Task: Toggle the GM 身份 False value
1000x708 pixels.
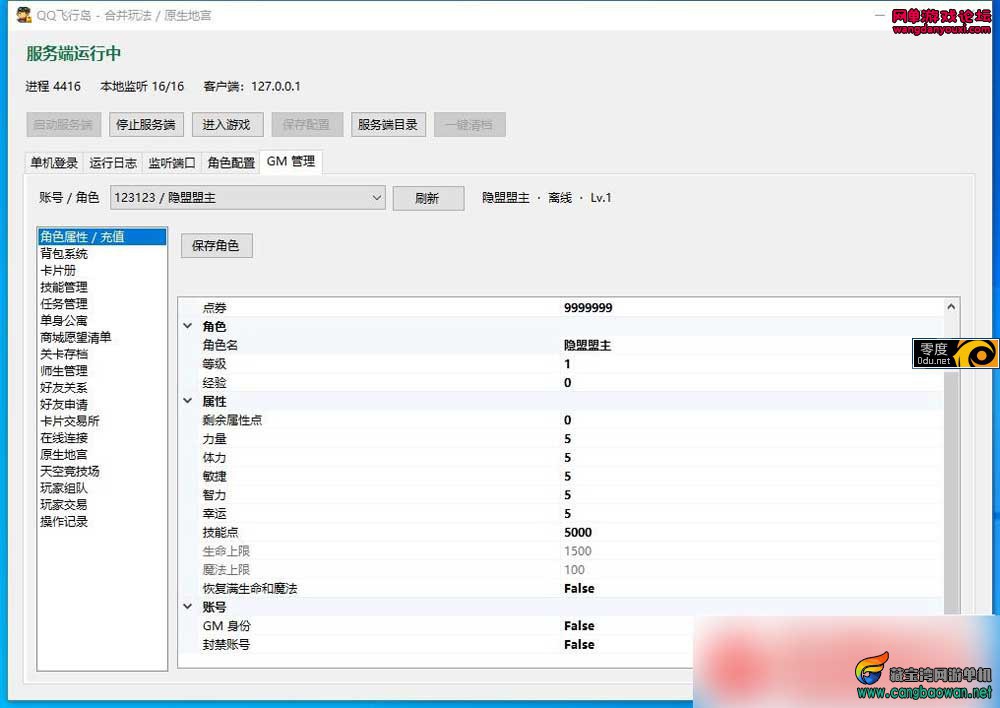Action: 579,626
